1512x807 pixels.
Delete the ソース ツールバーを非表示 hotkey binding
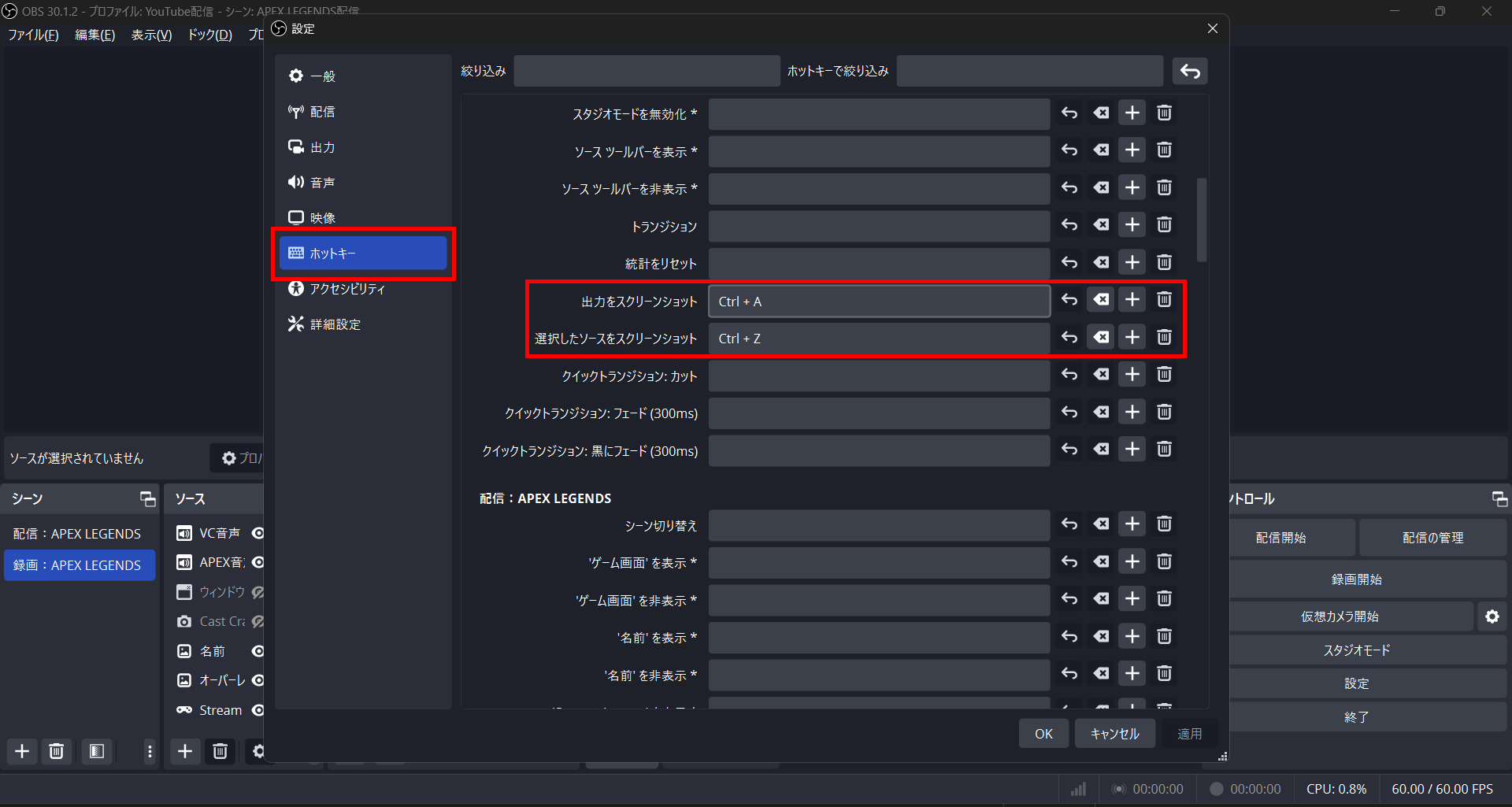click(1164, 188)
